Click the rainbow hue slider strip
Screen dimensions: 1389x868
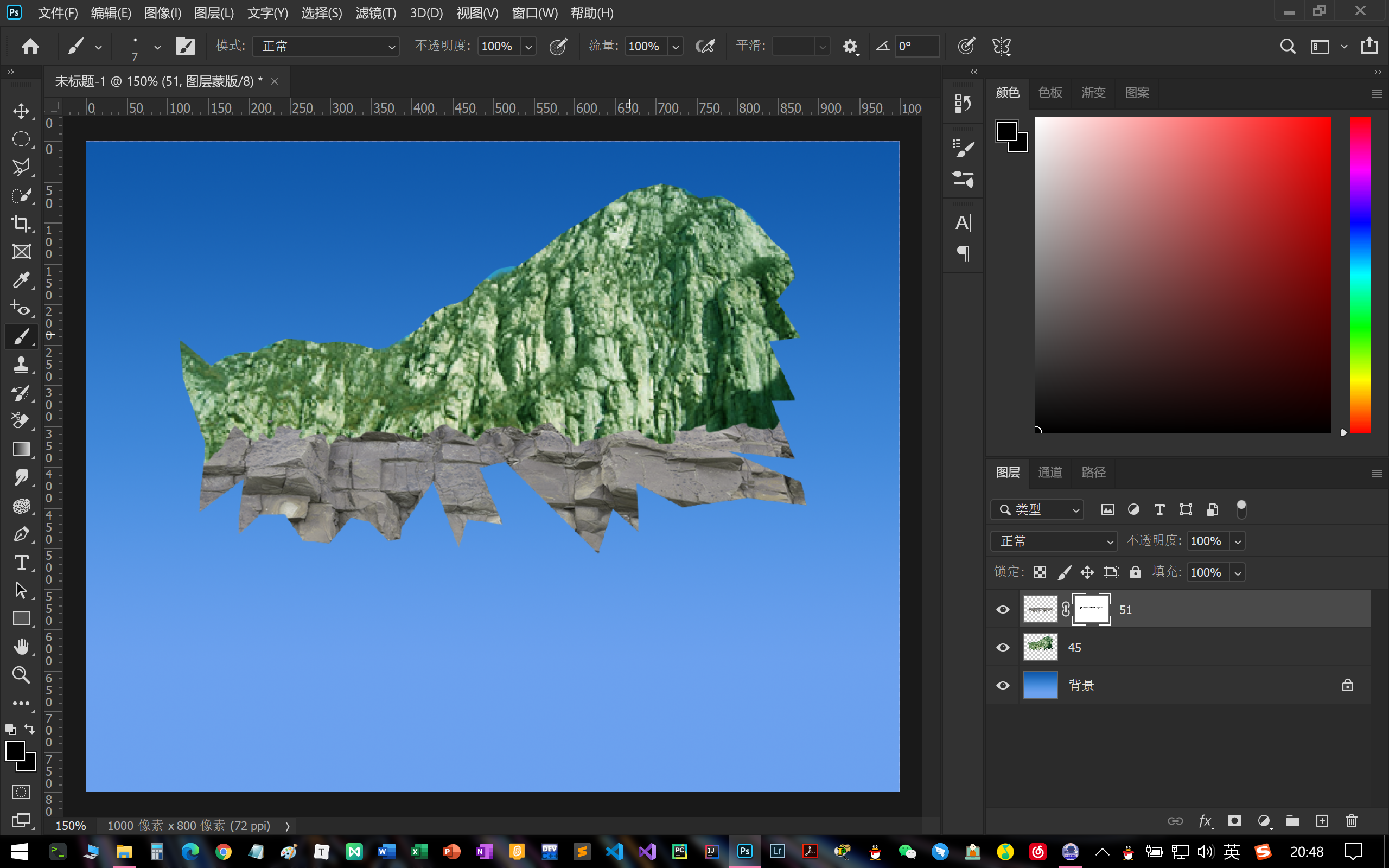point(1360,275)
